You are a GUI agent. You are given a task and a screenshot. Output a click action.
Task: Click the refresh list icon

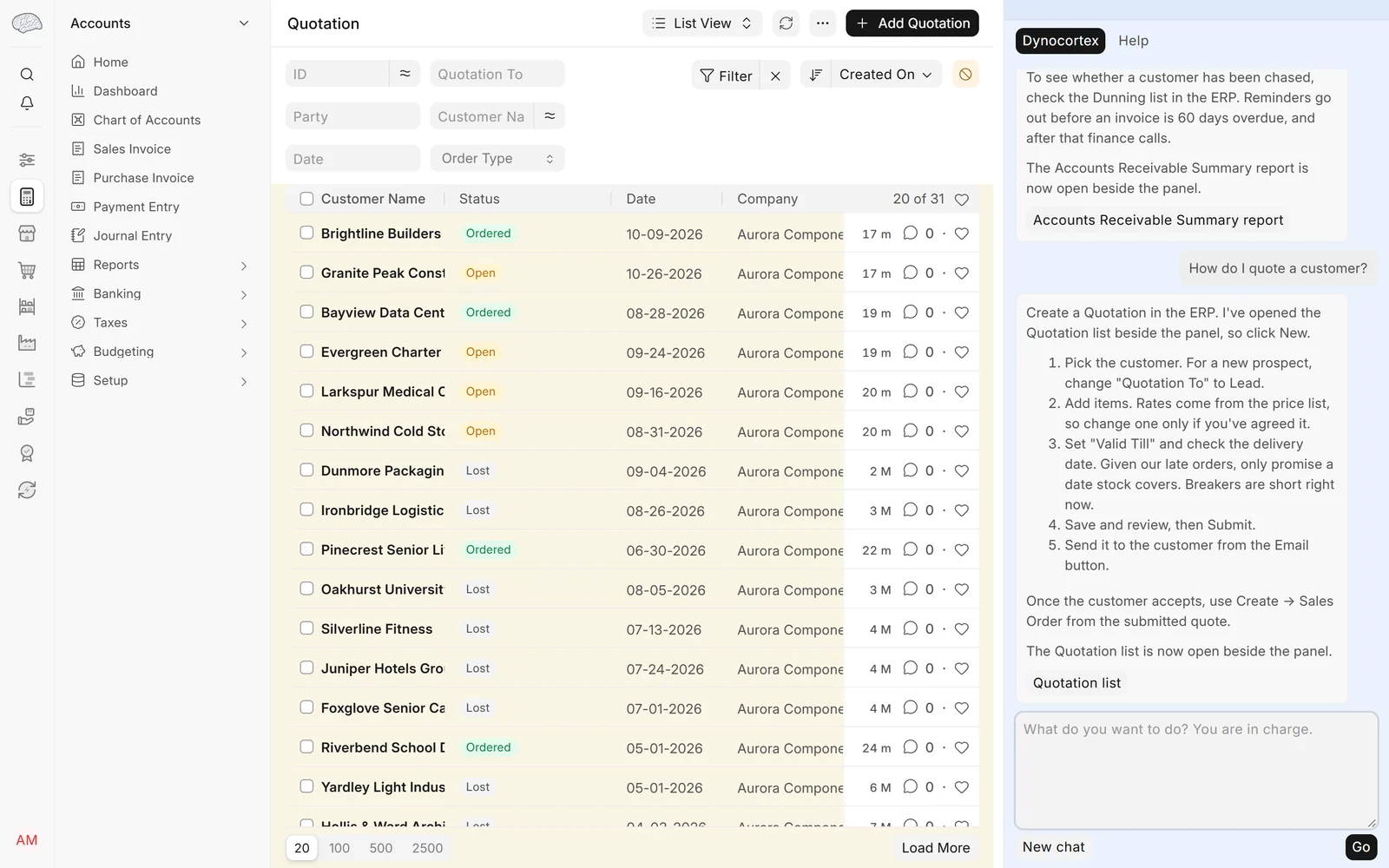(x=786, y=23)
